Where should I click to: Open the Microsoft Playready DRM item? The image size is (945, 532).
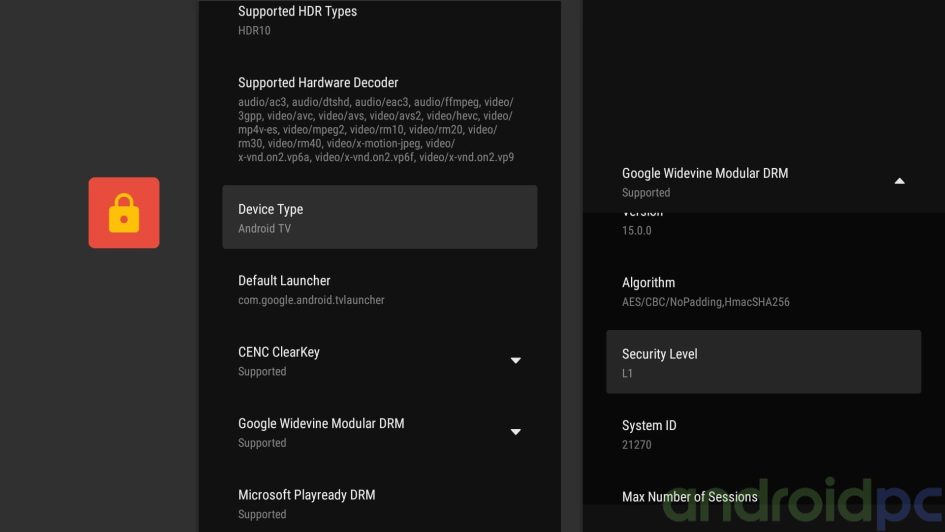point(379,503)
